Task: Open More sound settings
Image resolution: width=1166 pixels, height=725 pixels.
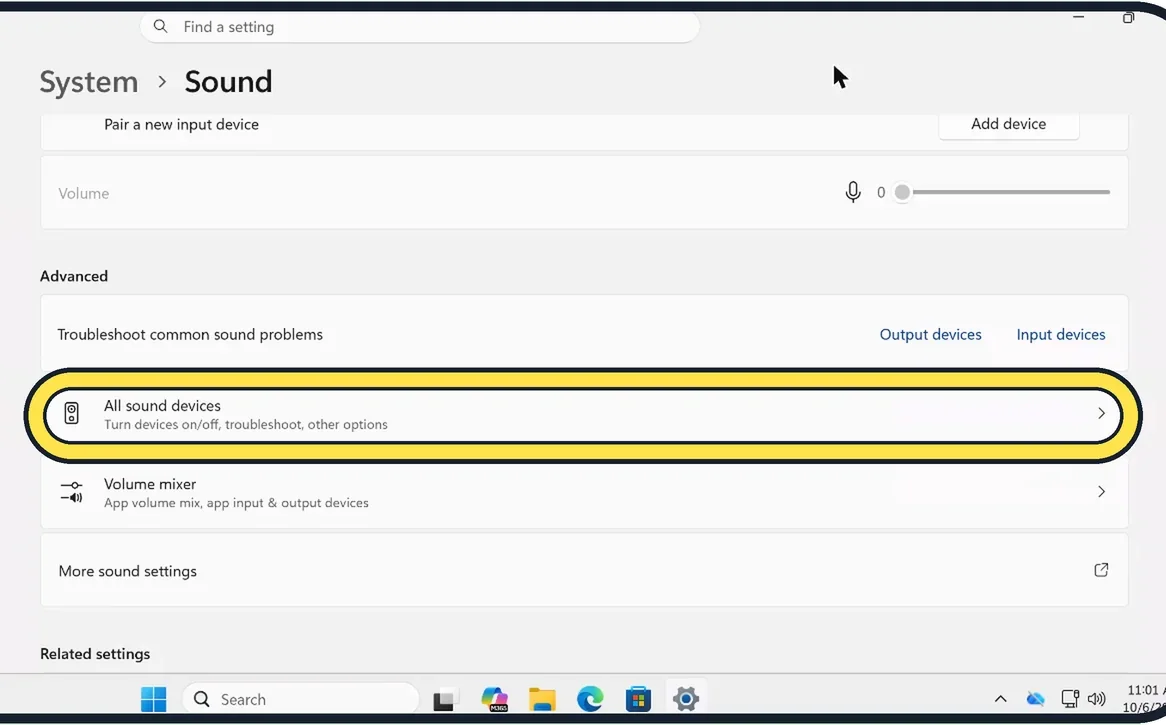Action: [584, 570]
